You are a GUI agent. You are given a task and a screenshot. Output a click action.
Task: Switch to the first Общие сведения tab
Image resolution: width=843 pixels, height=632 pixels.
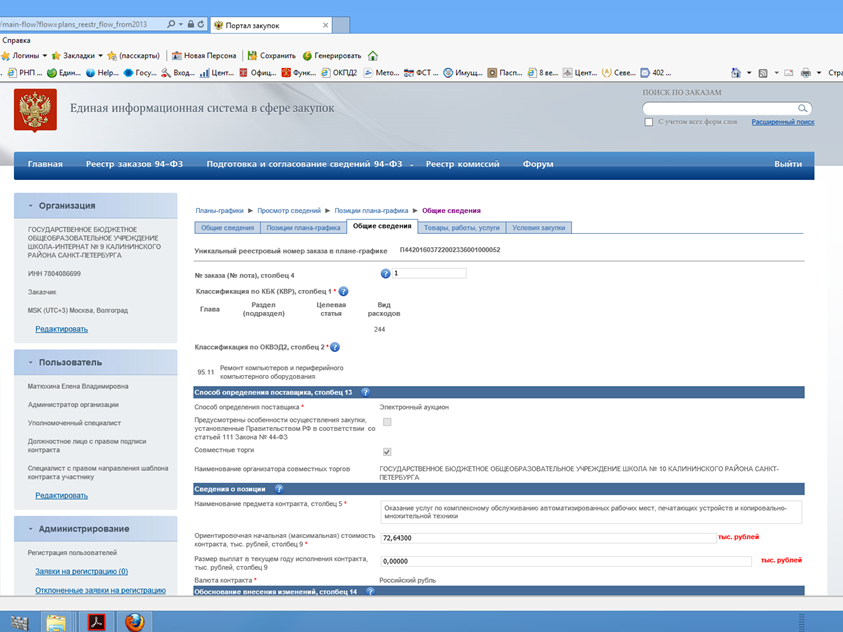click(227, 228)
